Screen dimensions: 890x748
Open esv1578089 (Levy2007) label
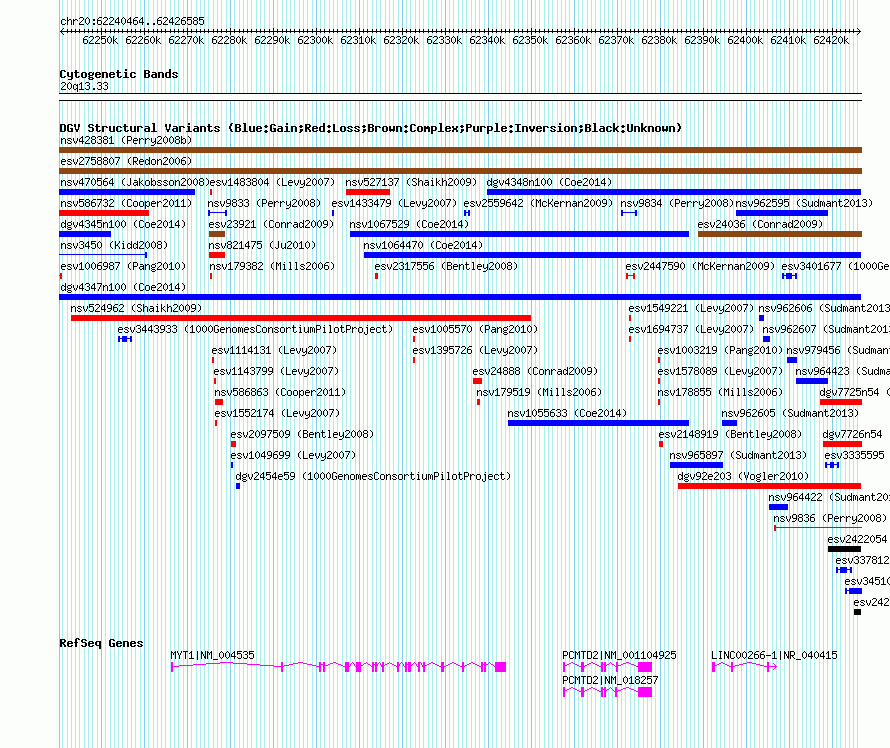coord(720,371)
